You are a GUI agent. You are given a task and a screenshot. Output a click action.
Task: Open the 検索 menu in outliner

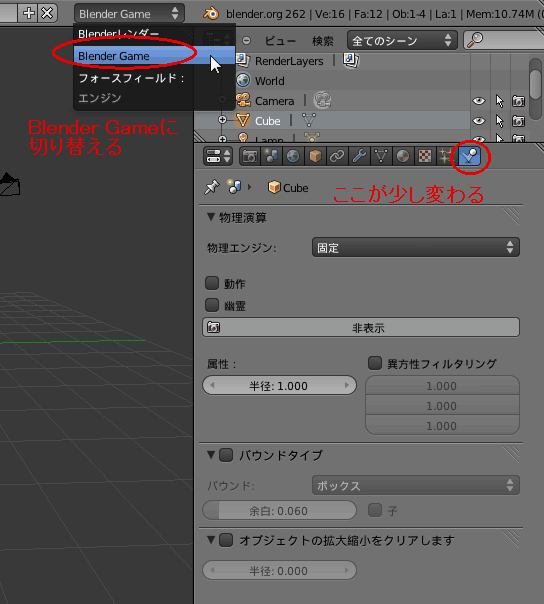[x=323, y=41]
